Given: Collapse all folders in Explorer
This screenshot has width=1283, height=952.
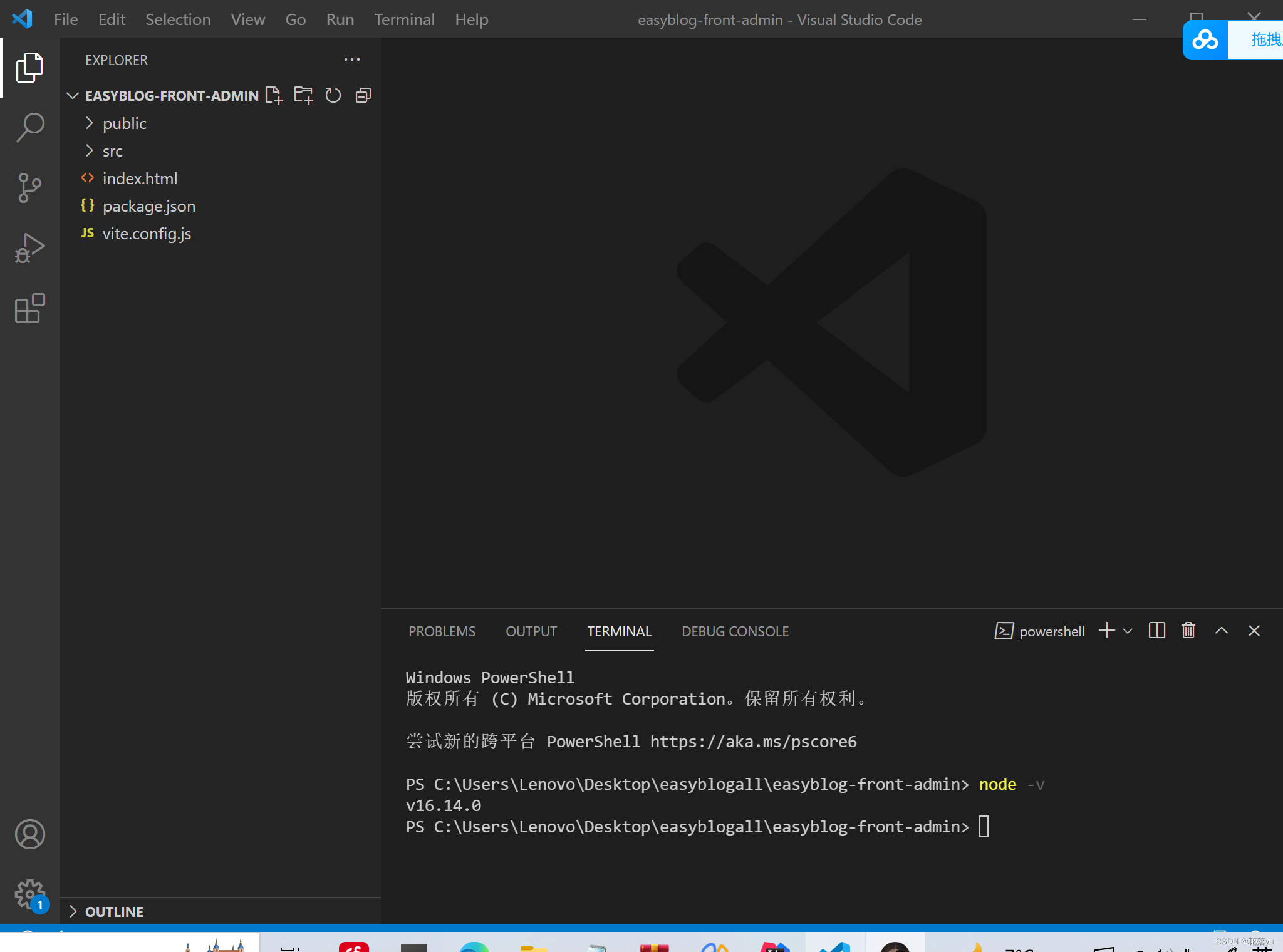Looking at the screenshot, I should [363, 95].
